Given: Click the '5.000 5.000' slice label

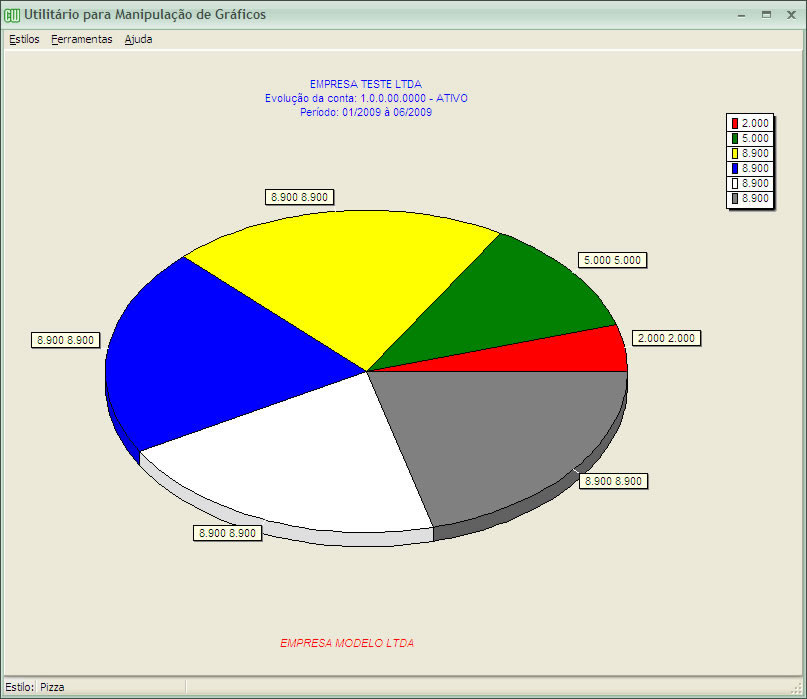Looking at the screenshot, I should pos(612,260).
